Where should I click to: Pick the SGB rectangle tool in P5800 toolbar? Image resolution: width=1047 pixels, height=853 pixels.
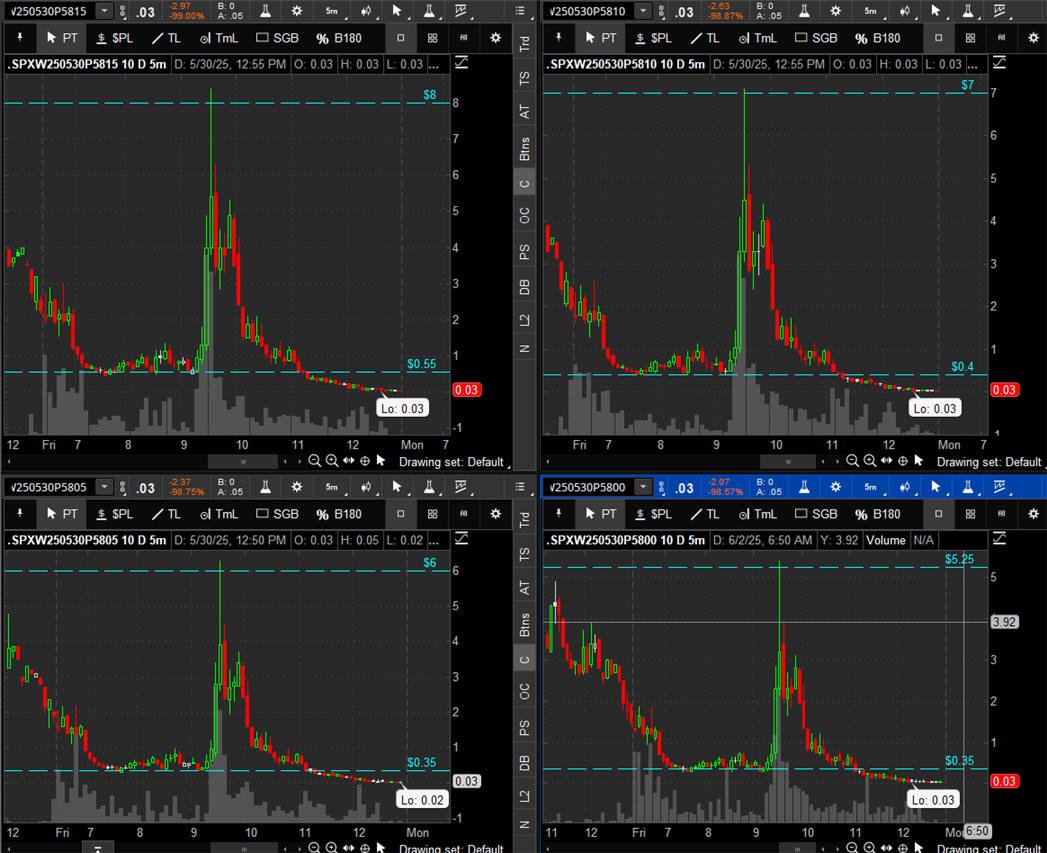pyautogui.click(x=816, y=514)
